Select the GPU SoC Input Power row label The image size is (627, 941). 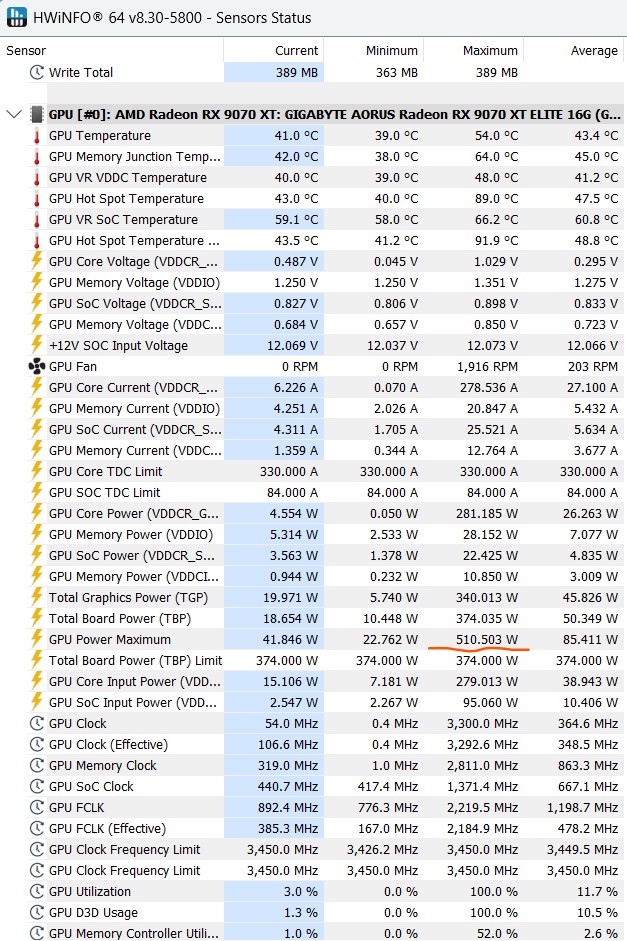pyautogui.click(x=133, y=702)
